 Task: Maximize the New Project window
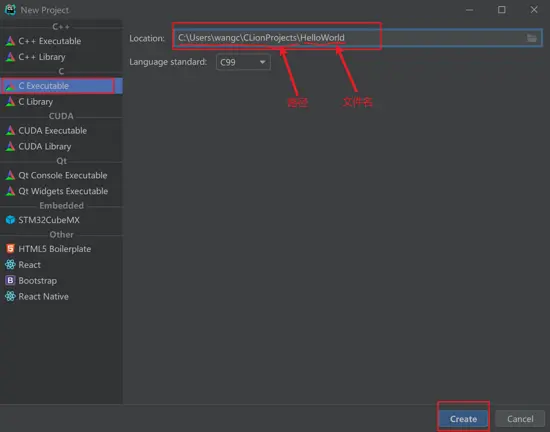pos(502,10)
